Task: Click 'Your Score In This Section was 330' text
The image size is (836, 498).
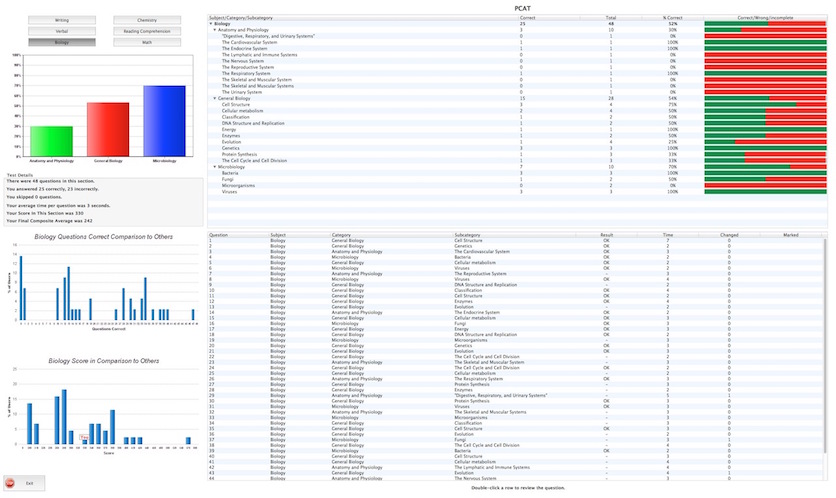Action: [x=45, y=213]
